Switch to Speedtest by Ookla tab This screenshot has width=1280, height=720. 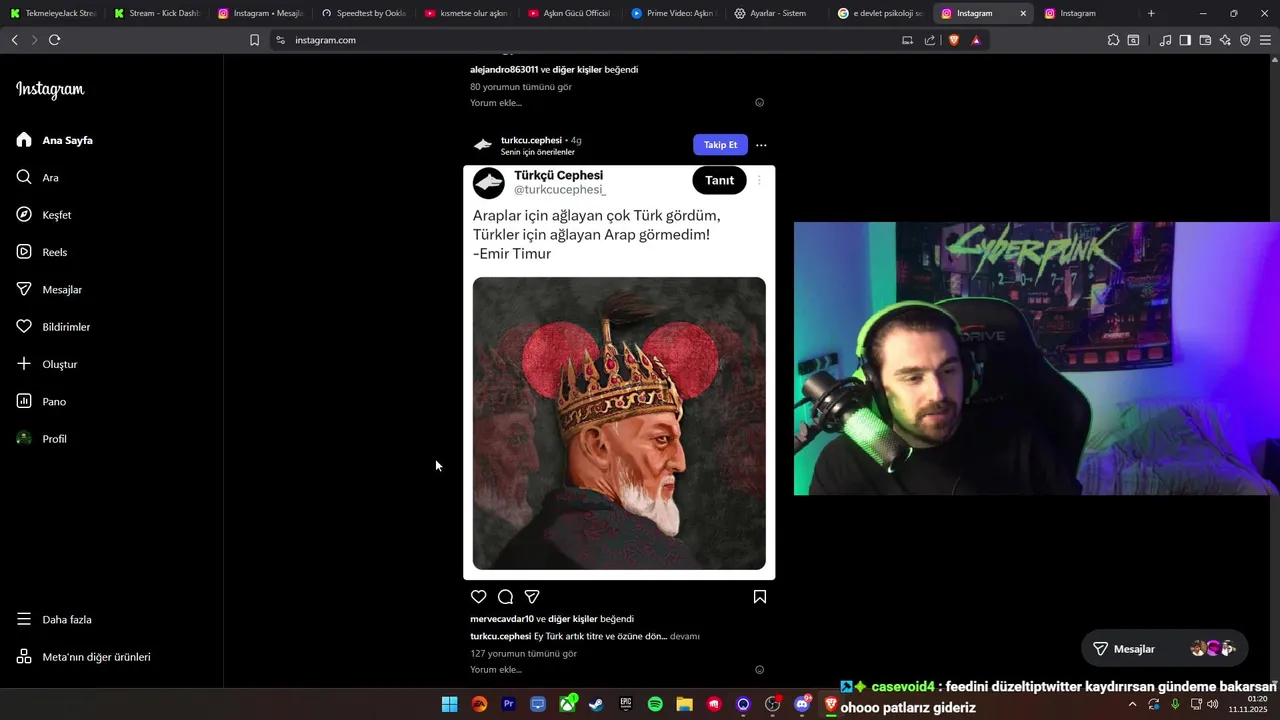362,13
